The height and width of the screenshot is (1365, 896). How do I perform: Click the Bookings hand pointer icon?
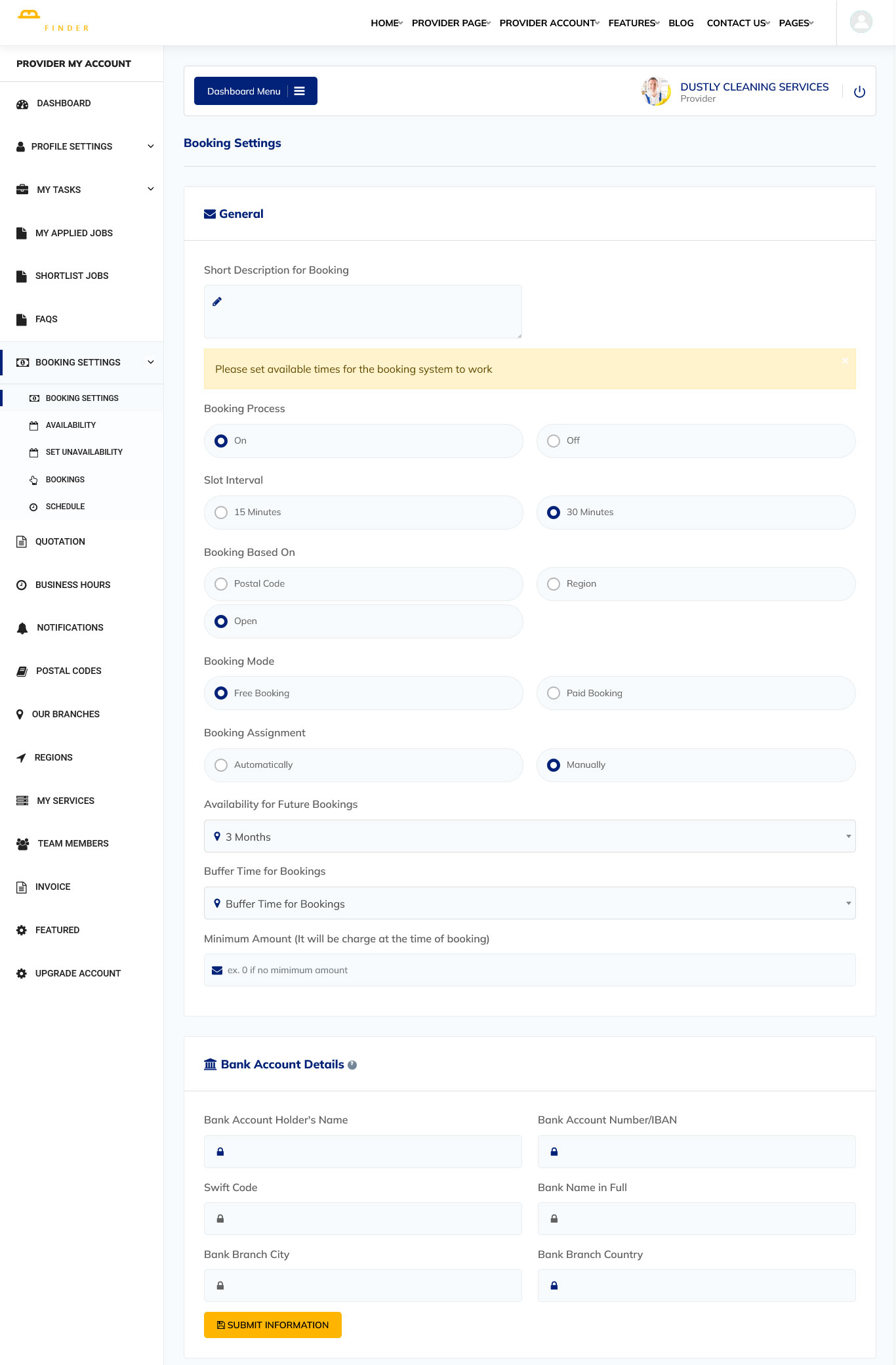[33, 480]
